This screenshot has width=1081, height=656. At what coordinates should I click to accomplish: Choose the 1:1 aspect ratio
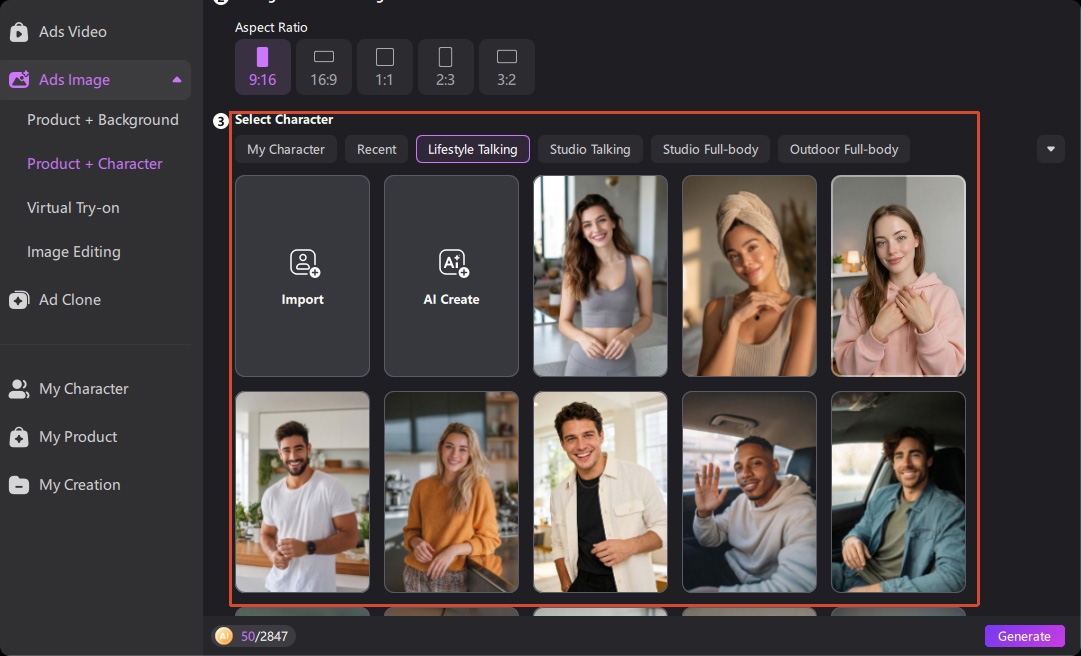[385, 67]
